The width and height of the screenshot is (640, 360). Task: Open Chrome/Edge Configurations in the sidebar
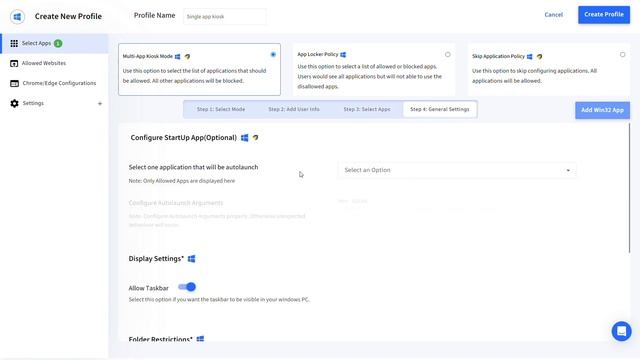(54, 83)
